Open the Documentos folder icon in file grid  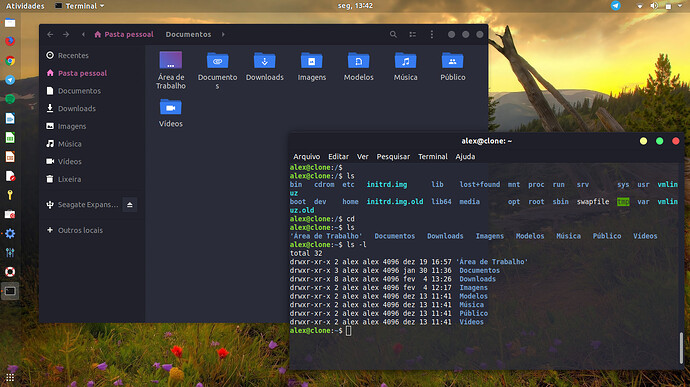pyautogui.click(x=217, y=60)
